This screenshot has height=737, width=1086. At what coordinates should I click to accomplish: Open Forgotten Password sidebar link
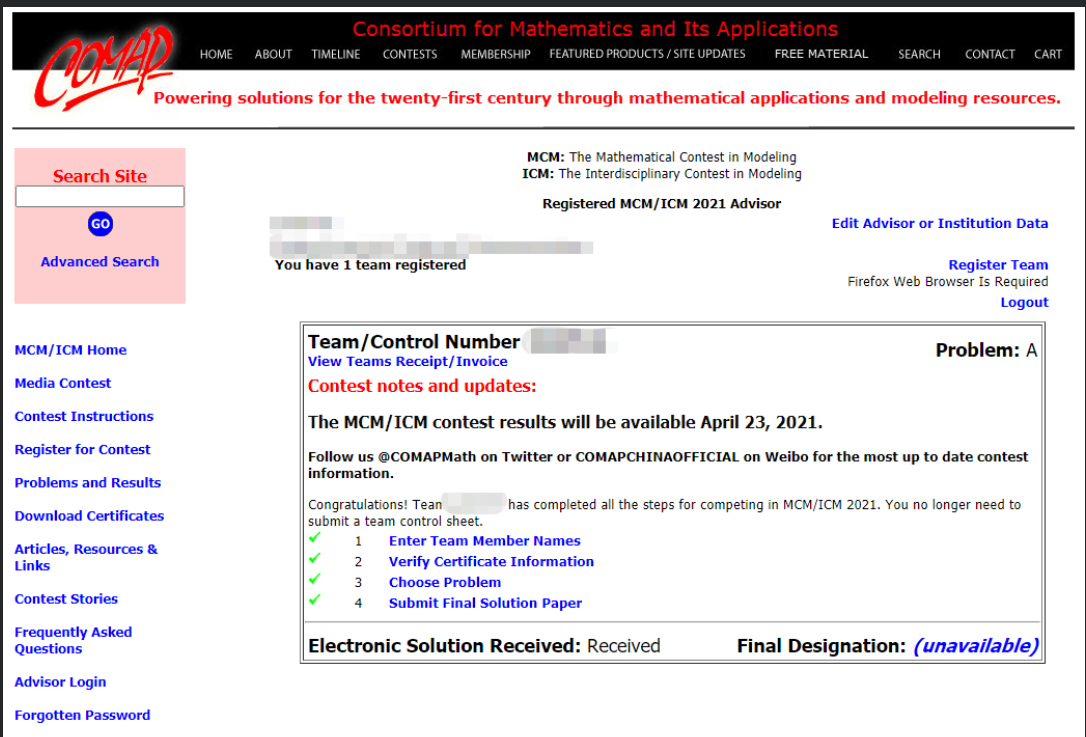click(x=82, y=715)
